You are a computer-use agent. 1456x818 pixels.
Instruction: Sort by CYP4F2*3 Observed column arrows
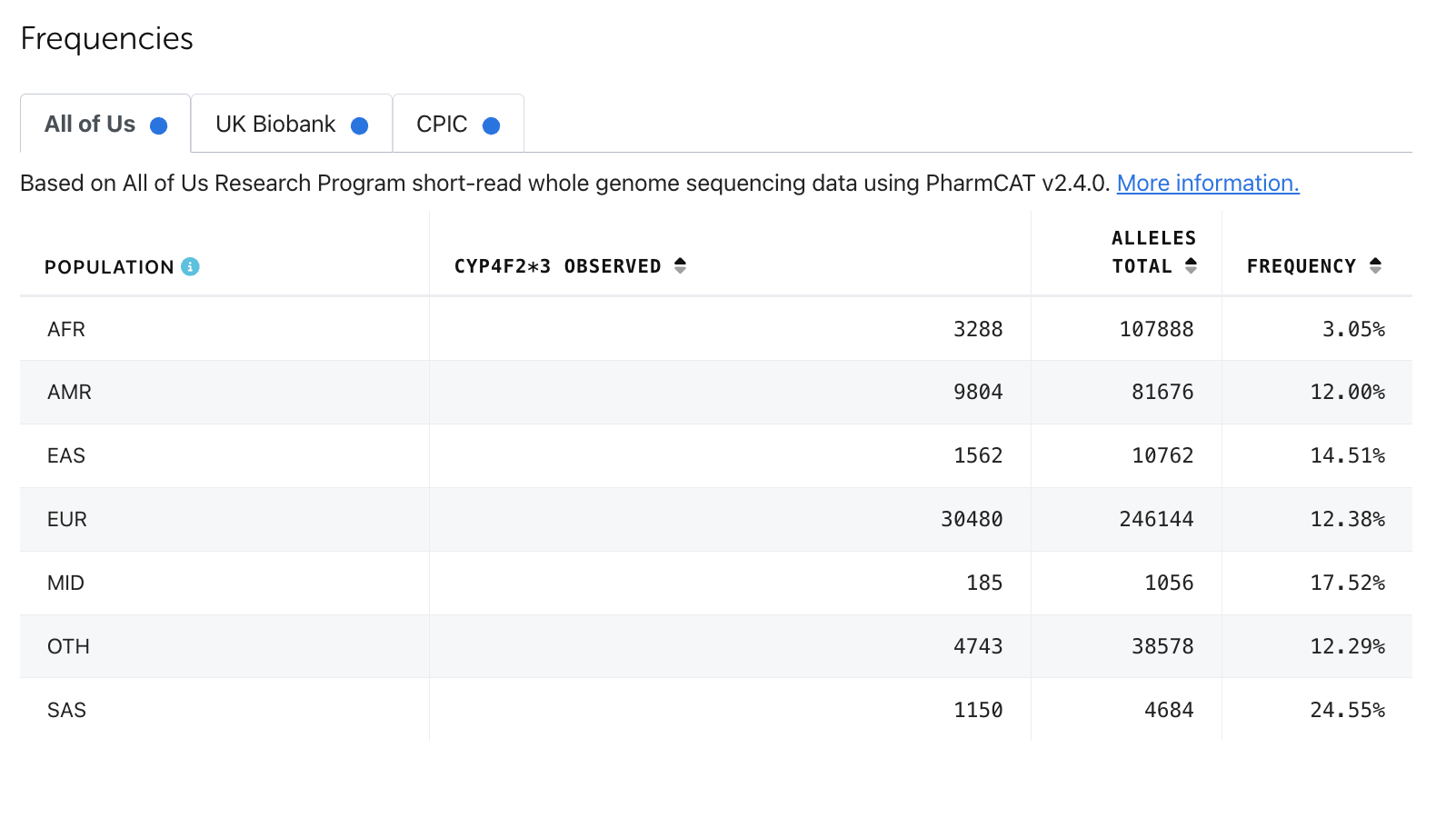680,265
